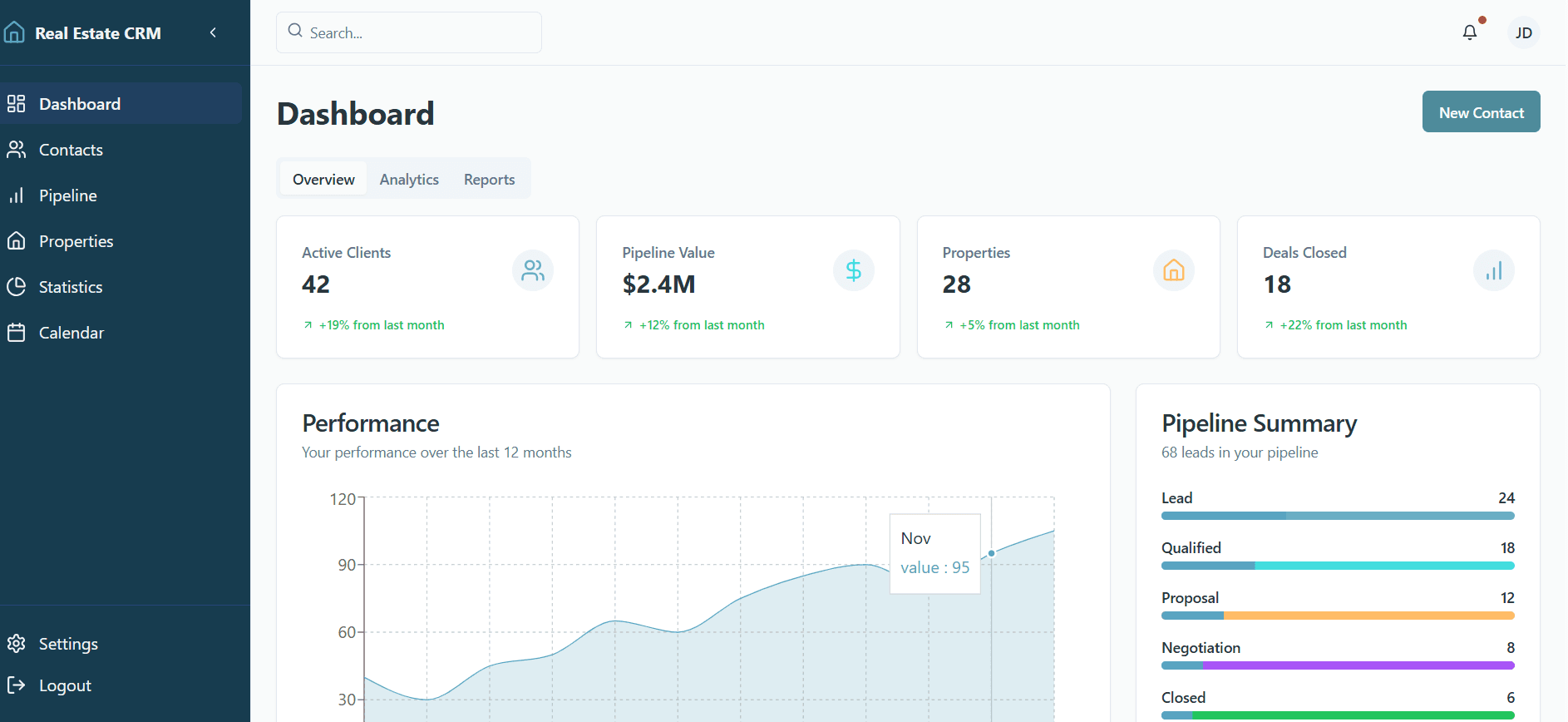The width and height of the screenshot is (1568, 722).
Task: Click the Performance heading
Action: pyautogui.click(x=371, y=423)
